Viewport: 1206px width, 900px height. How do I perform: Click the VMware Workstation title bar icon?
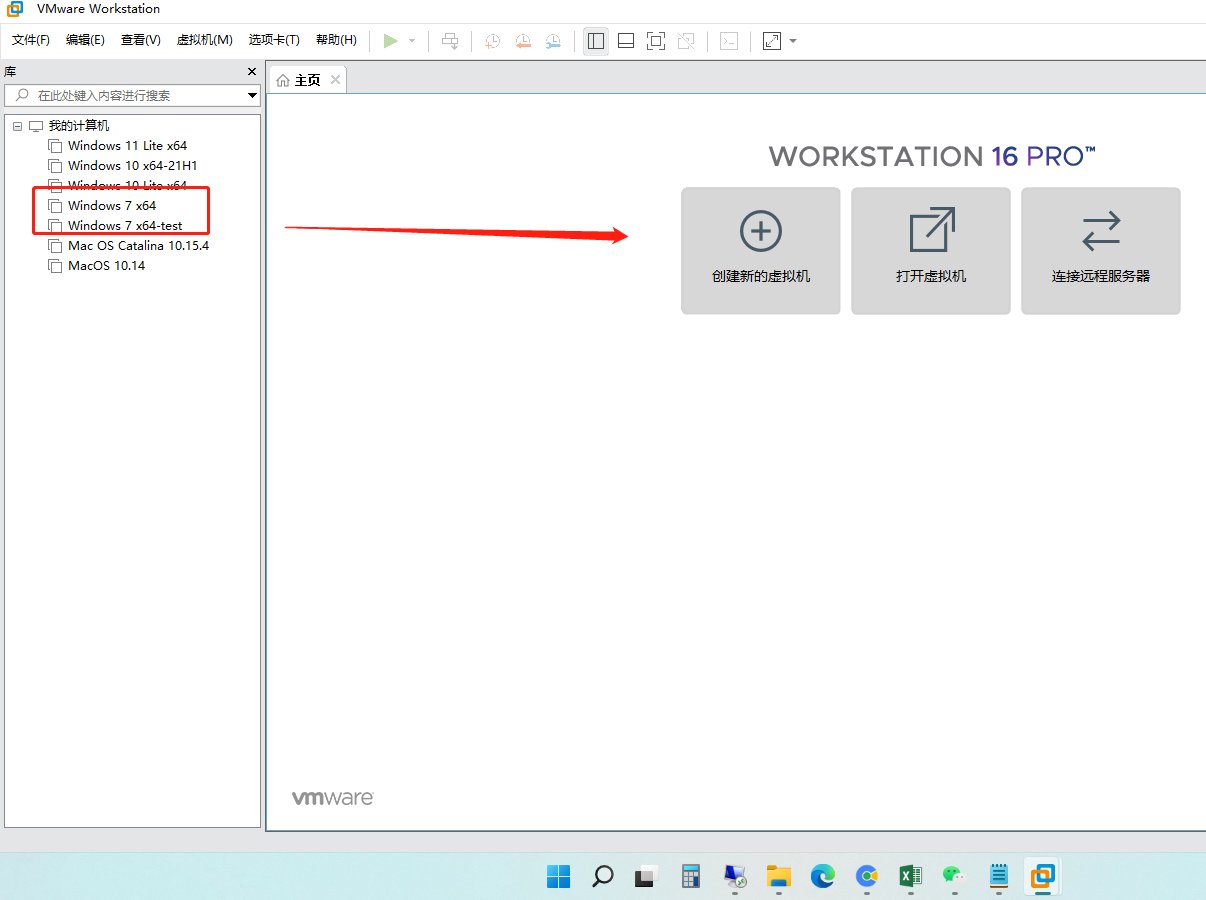pyautogui.click(x=15, y=9)
